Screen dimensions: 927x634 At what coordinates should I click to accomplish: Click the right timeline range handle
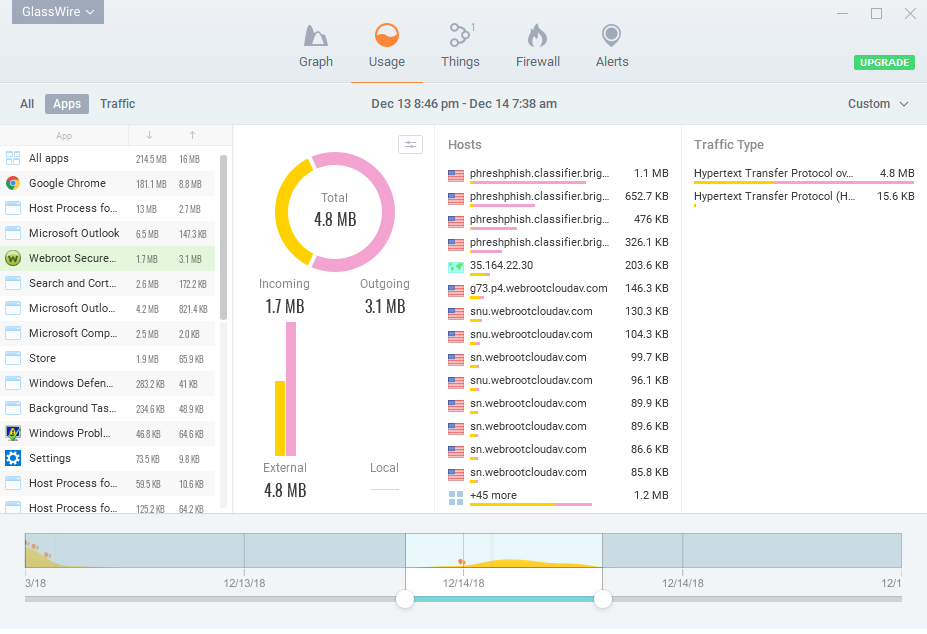click(x=602, y=599)
